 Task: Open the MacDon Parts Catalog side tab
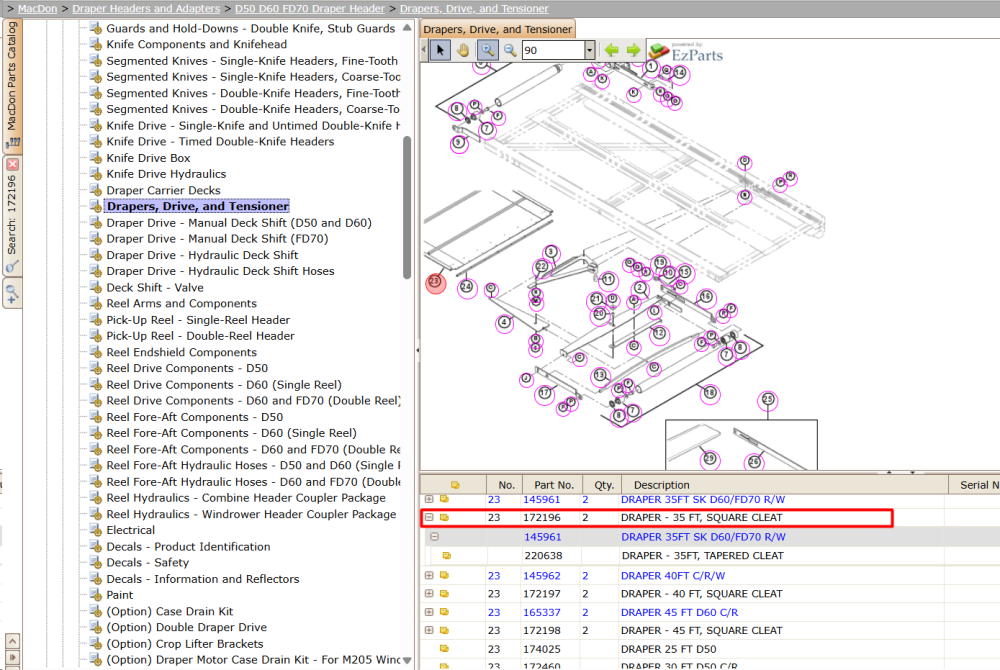tap(13, 85)
